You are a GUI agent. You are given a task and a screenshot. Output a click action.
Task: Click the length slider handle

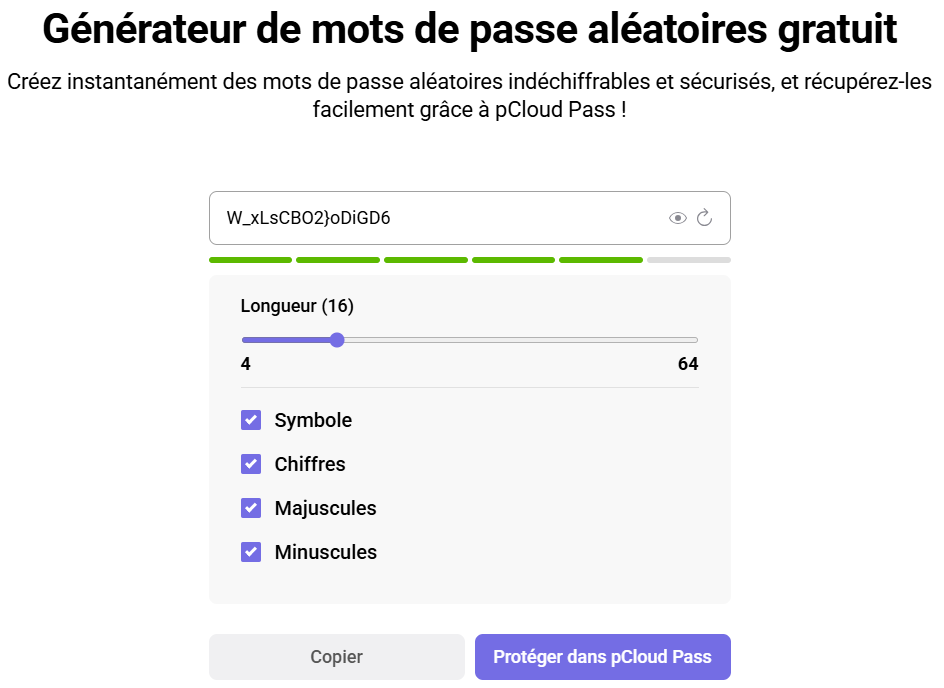(x=337, y=340)
